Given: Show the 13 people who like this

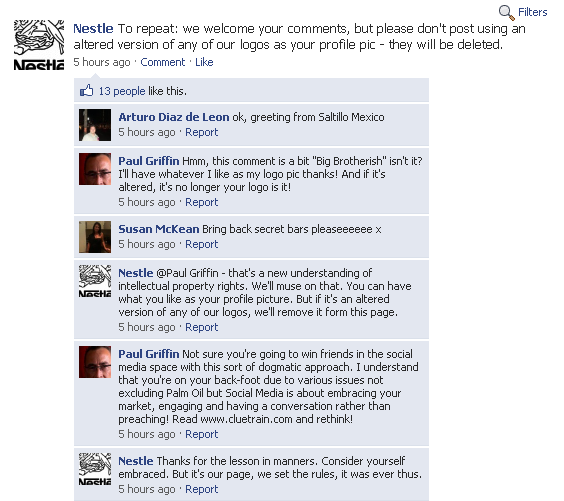Looking at the screenshot, I should click(x=122, y=91).
